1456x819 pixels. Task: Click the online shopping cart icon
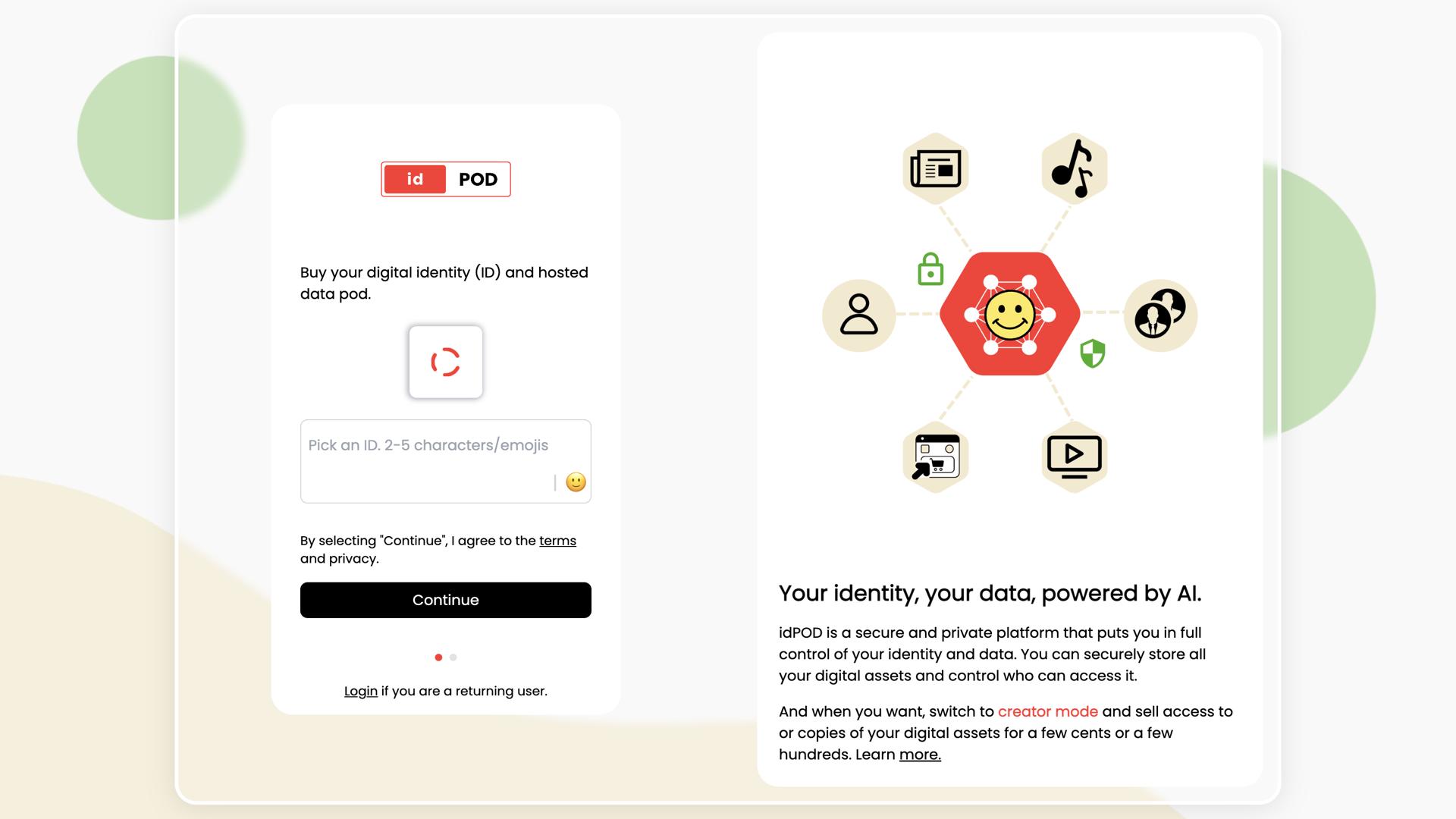click(936, 457)
